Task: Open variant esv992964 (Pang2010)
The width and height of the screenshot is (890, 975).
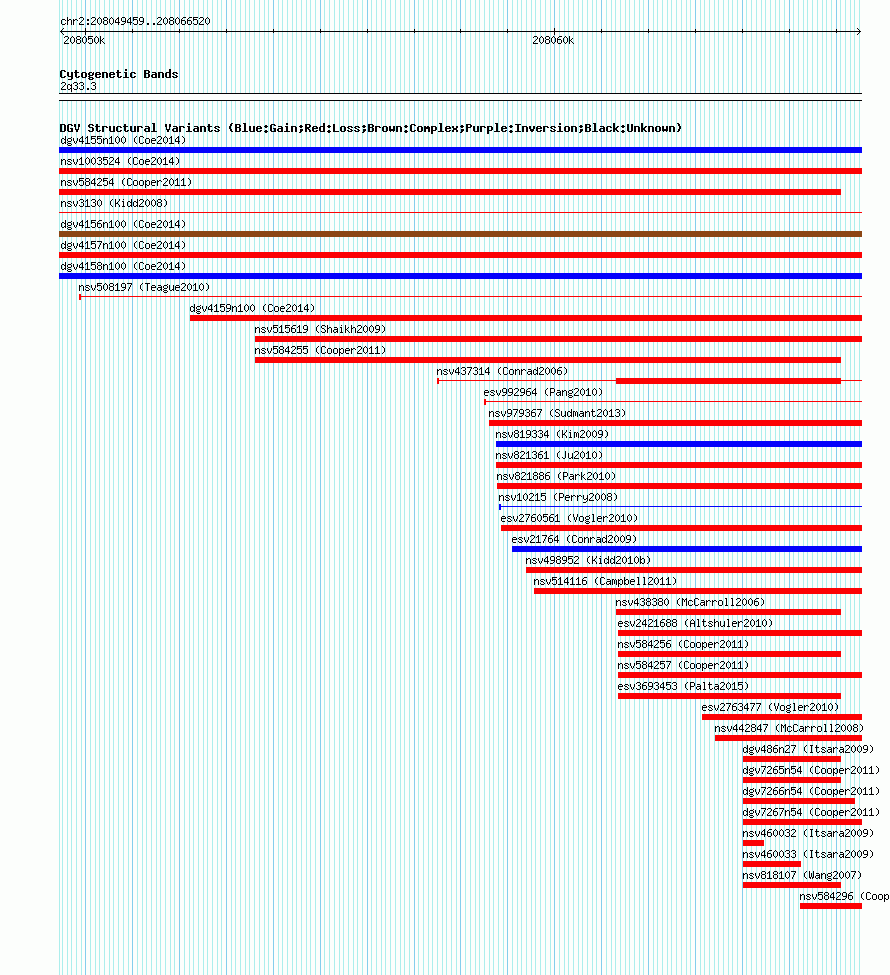Action: point(543,392)
